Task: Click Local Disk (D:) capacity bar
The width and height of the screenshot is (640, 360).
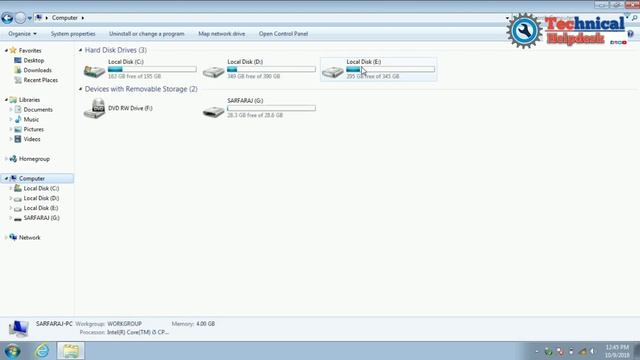Action: click(x=271, y=69)
